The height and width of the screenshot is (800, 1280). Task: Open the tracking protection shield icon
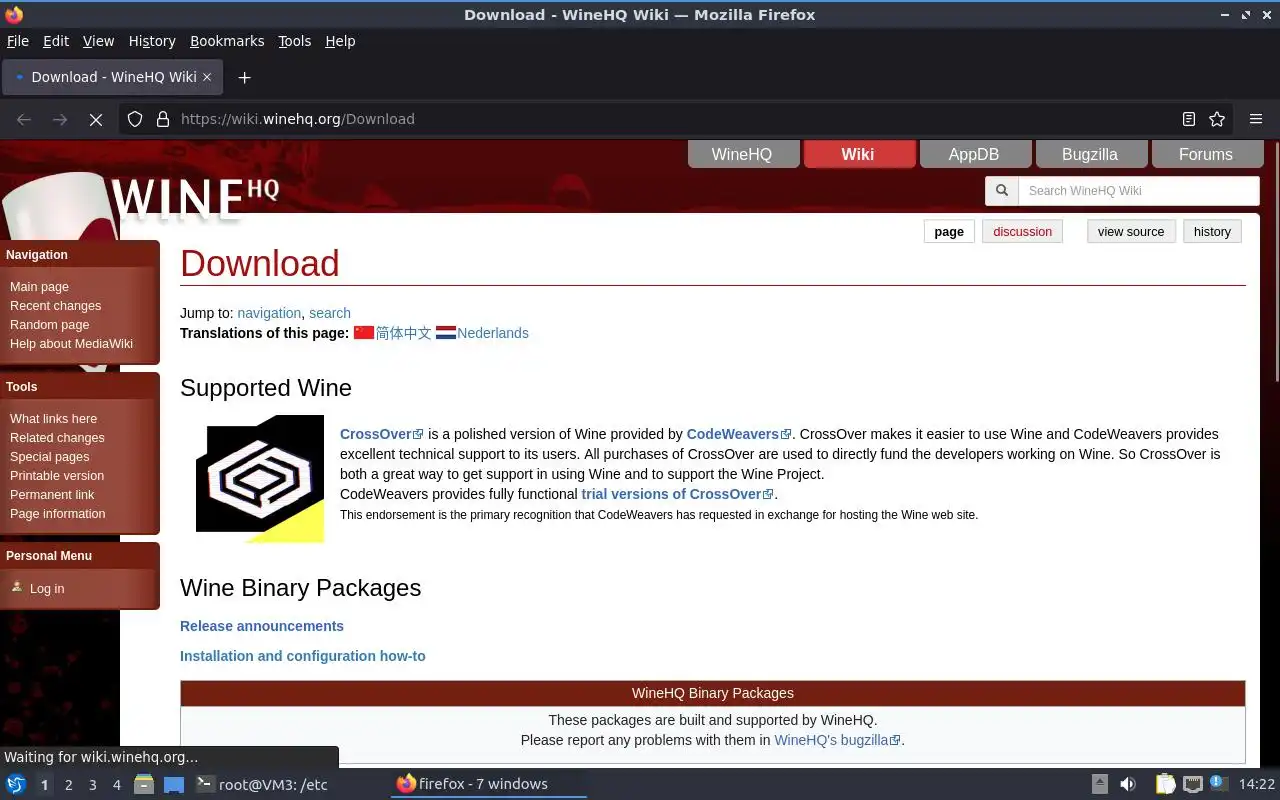[x=135, y=119]
